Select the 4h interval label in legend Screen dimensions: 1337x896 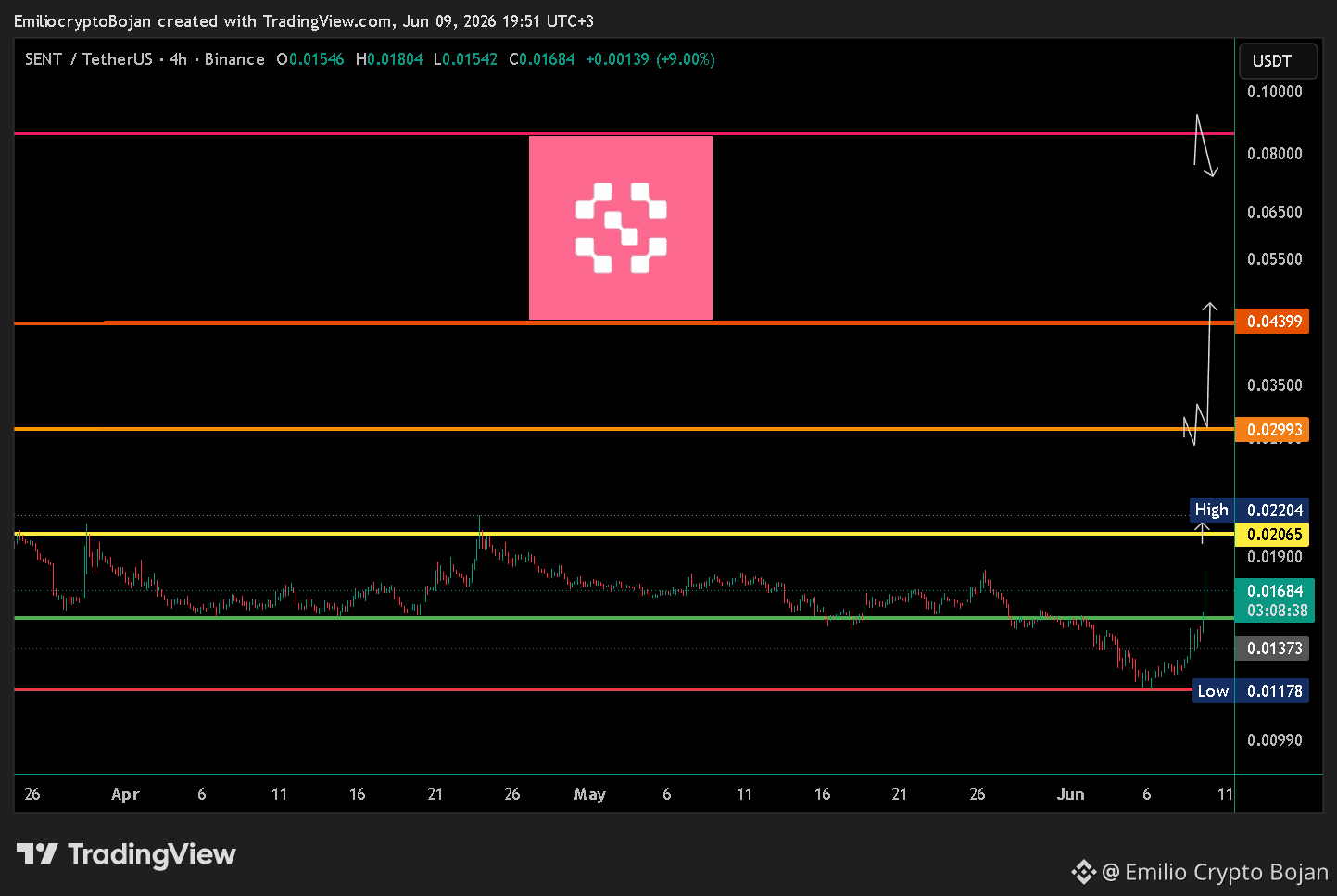(178, 59)
